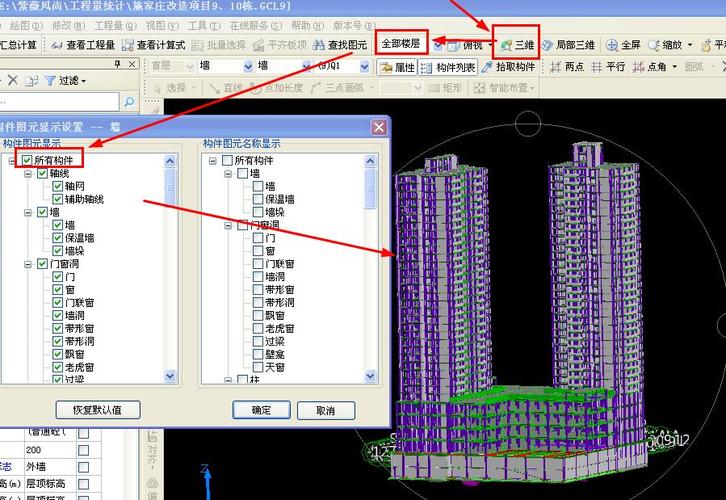This screenshot has height=500, width=726.
Task: Select the 直线 line drawing tool
Action: click(x=225, y=88)
